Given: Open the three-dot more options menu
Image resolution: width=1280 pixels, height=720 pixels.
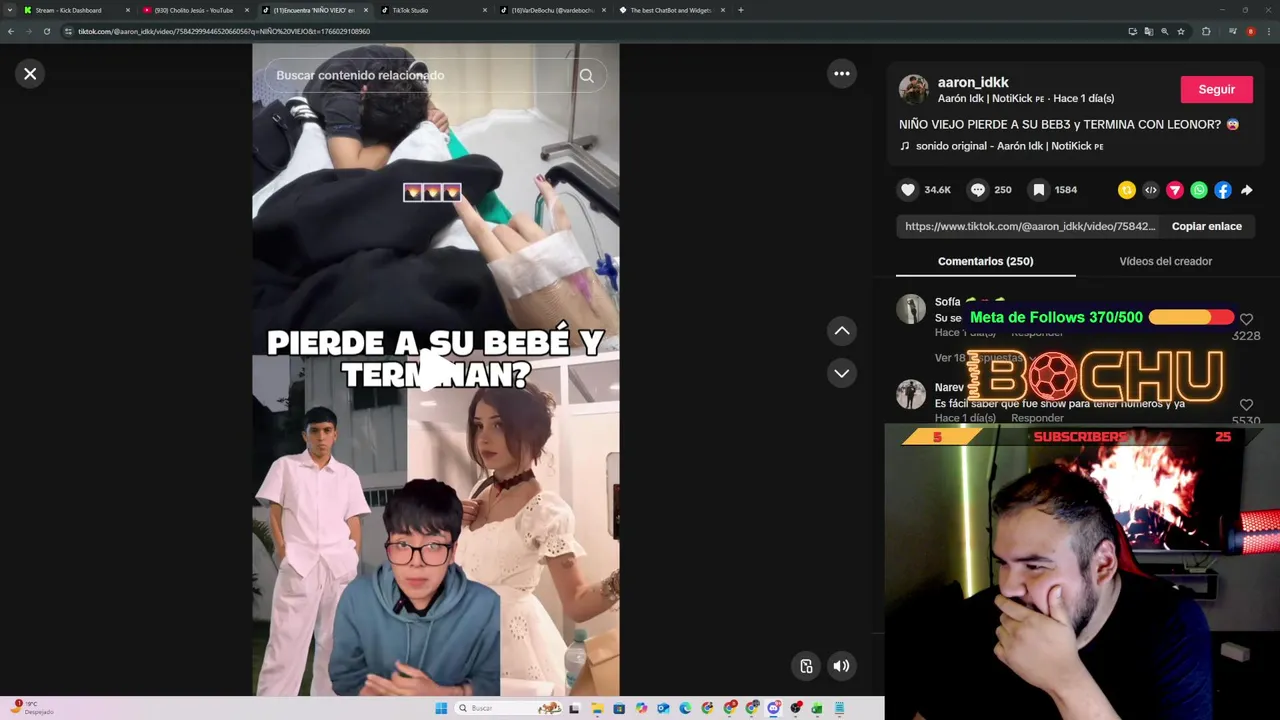Looking at the screenshot, I should pos(842,74).
